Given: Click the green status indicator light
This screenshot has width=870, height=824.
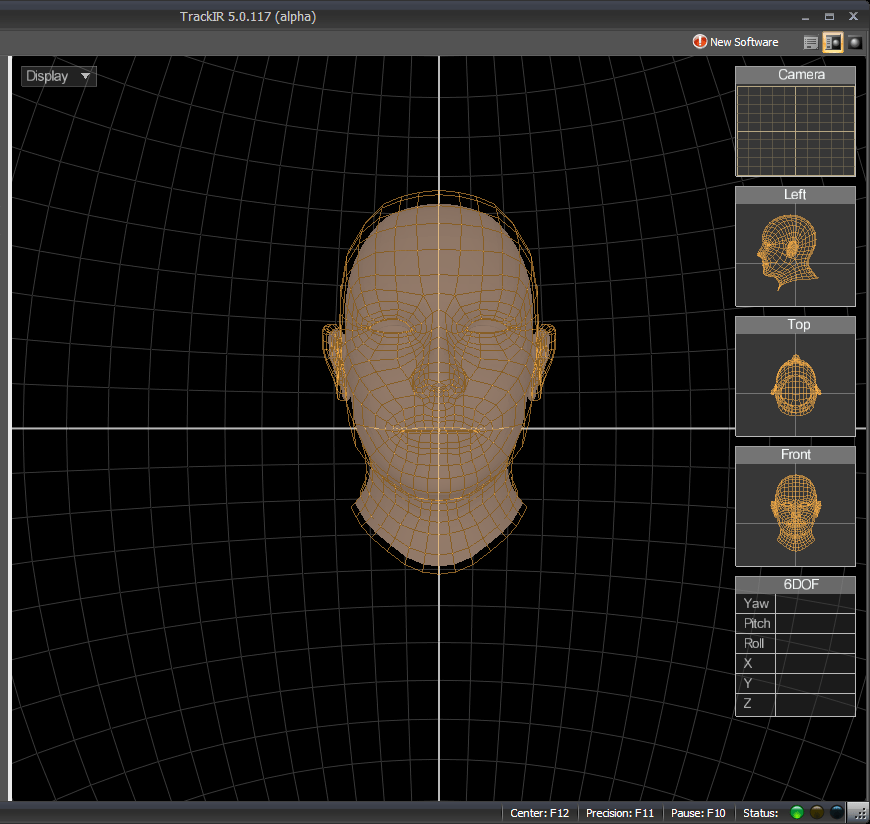Looking at the screenshot, I should pyautogui.click(x=796, y=813).
